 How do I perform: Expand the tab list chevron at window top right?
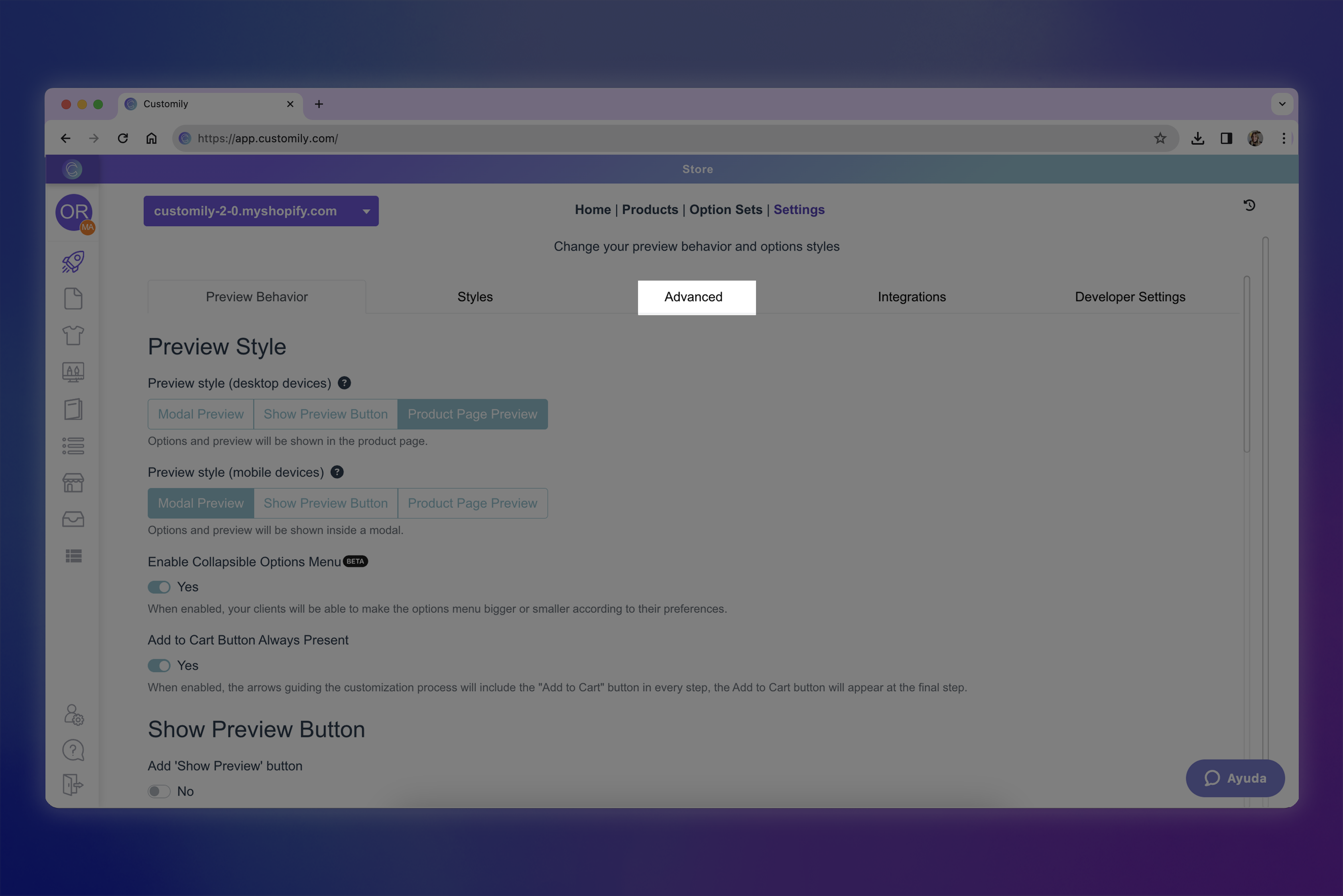pyautogui.click(x=1282, y=104)
